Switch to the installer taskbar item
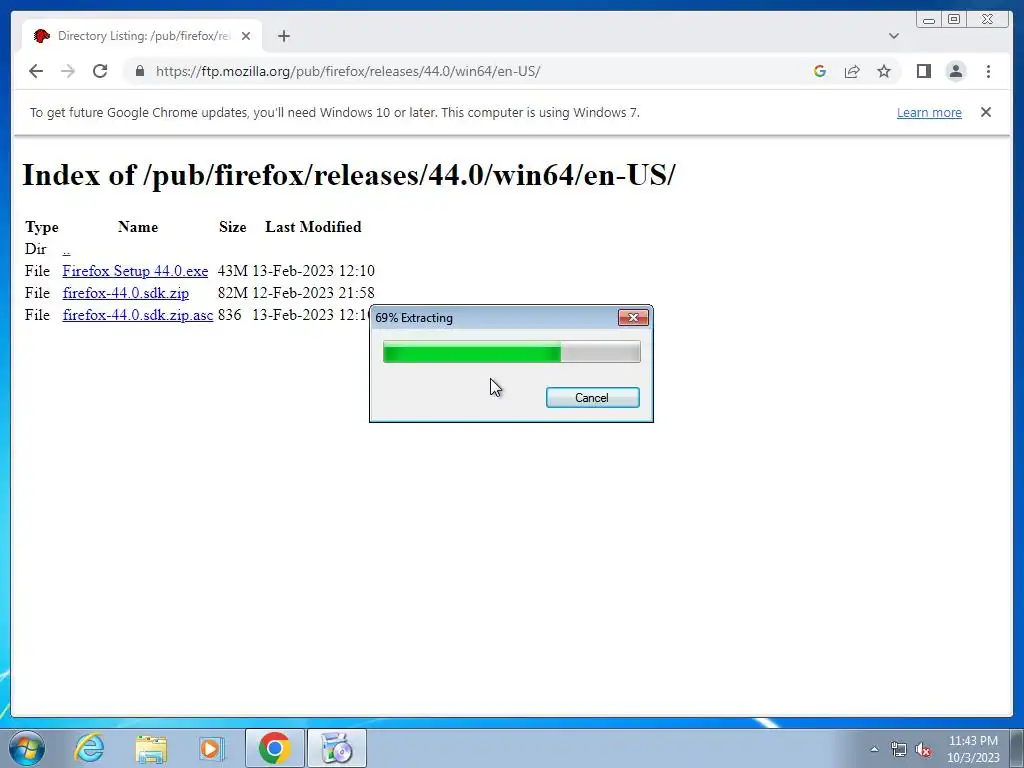Viewport: 1024px width, 768px height. (x=337, y=748)
